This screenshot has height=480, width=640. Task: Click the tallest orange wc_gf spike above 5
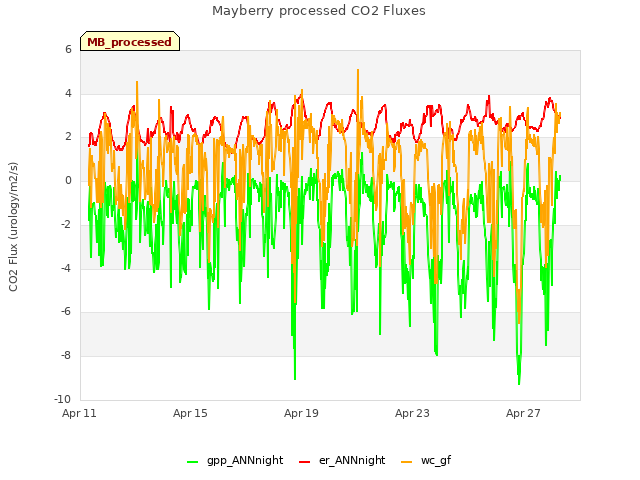(358, 71)
